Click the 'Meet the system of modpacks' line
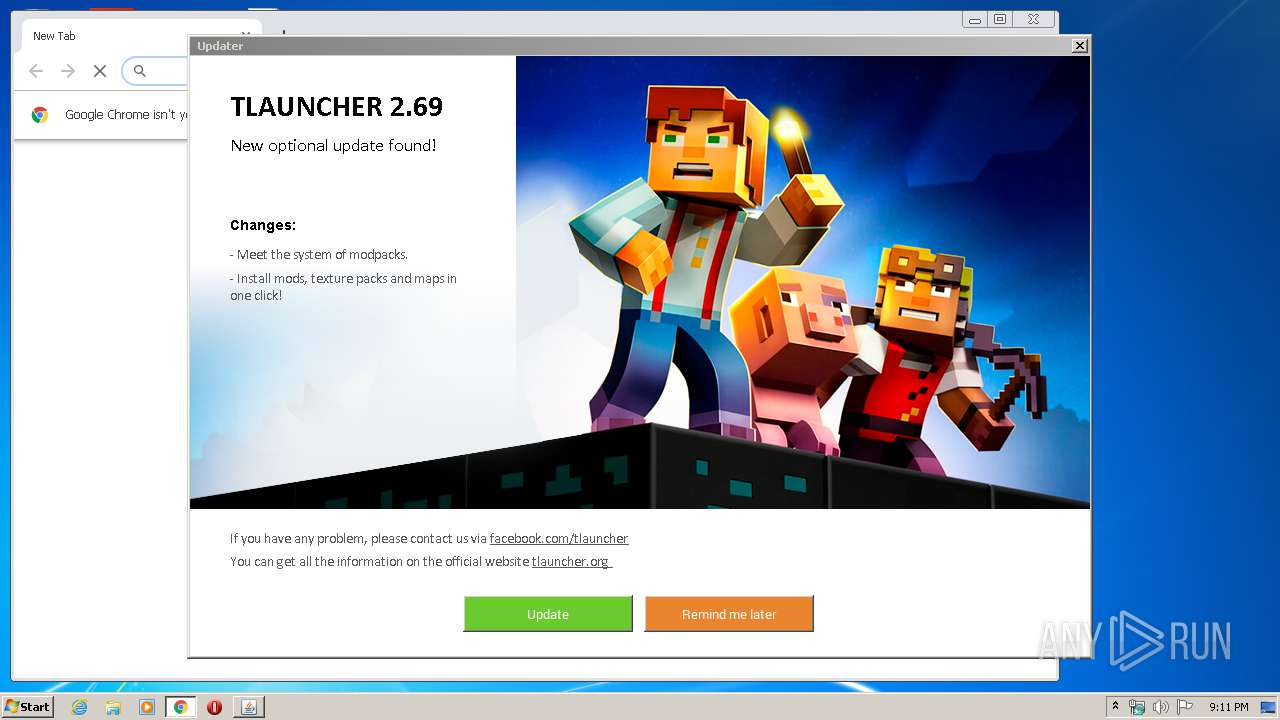This screenshot has width=1280, height=720. [319, 254]
